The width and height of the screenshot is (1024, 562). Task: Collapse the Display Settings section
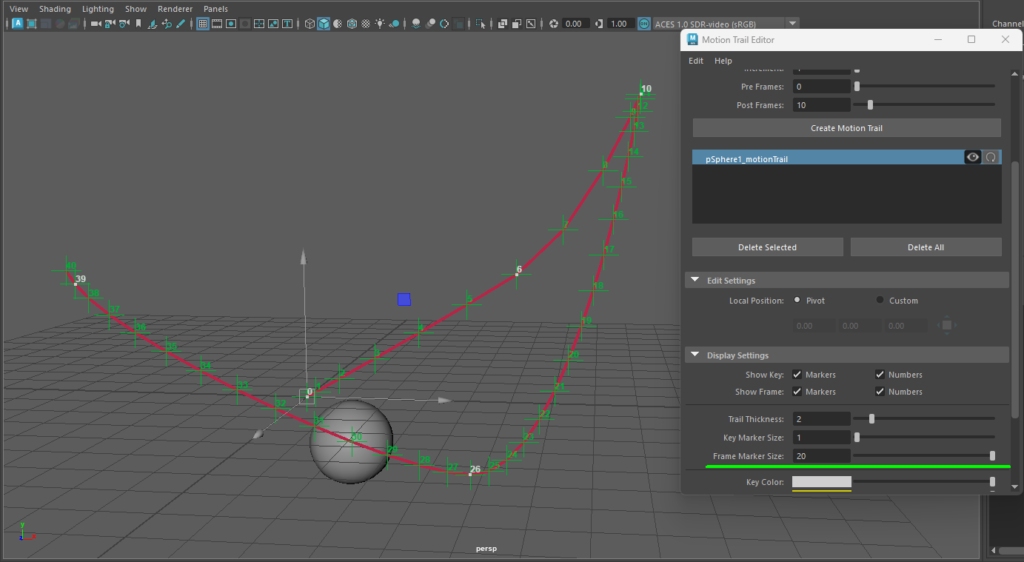(x=694, y=355)
